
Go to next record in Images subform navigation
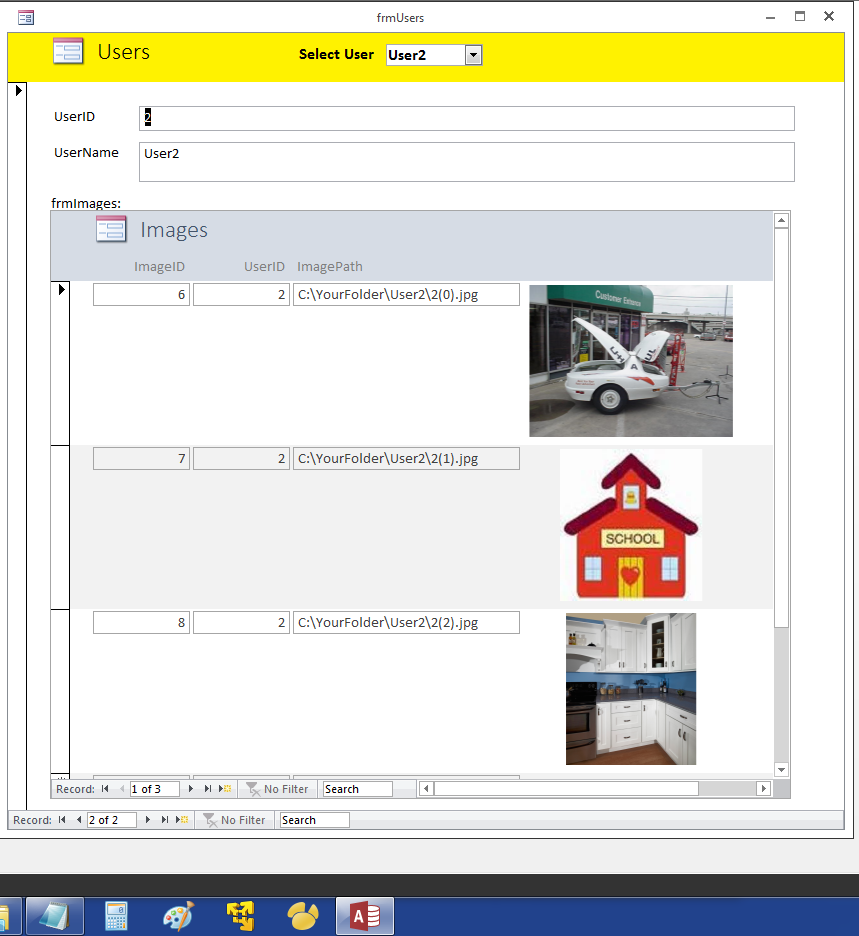(190, 789)
